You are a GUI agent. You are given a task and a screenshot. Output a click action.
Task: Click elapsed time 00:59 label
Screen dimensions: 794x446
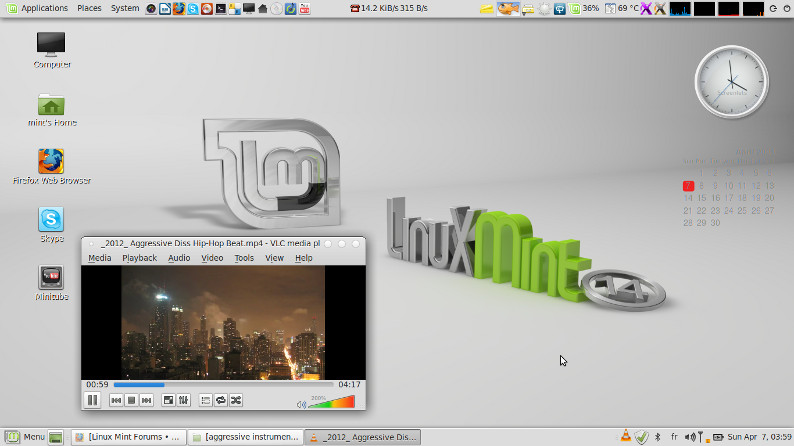[x=97, y=385]
